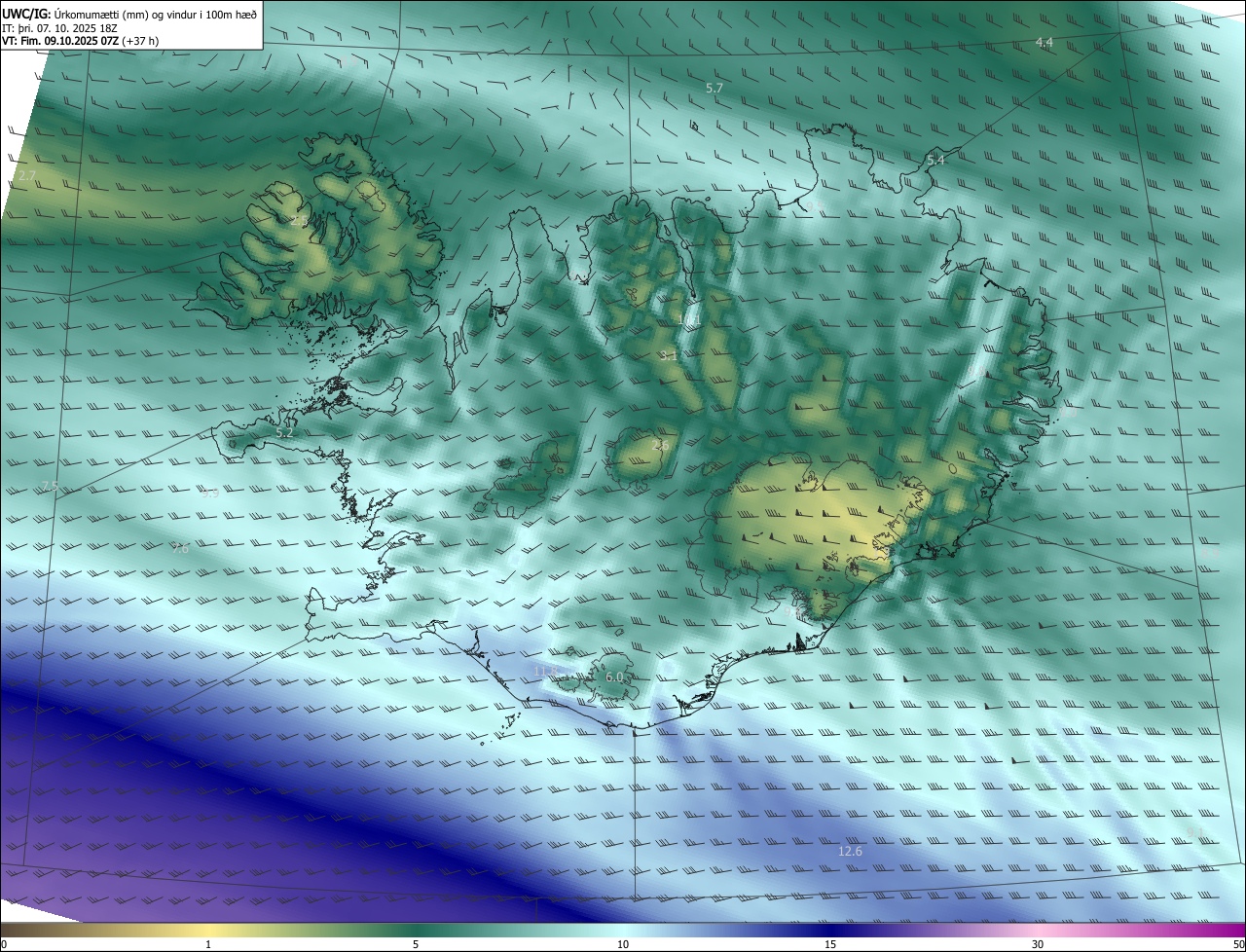The height and width of the screenshot is (952, 1246).
Task: Click the 5.7 precipitation value on map
Action: pos(715,89)
